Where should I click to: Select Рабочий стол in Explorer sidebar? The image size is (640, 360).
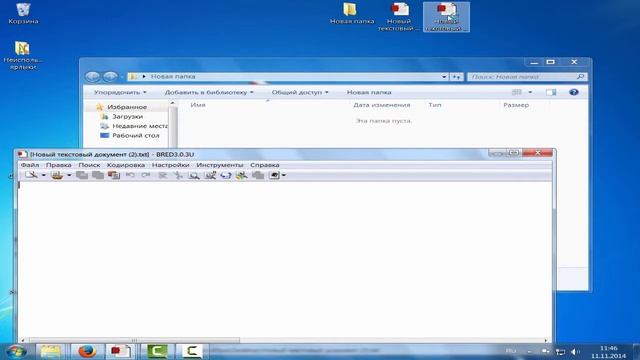tap(130, 136)
